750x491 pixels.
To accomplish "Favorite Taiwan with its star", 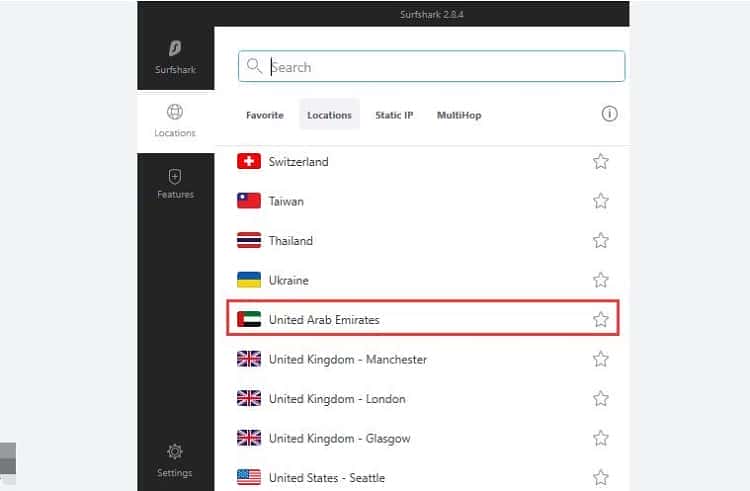I will coord(601,201).
